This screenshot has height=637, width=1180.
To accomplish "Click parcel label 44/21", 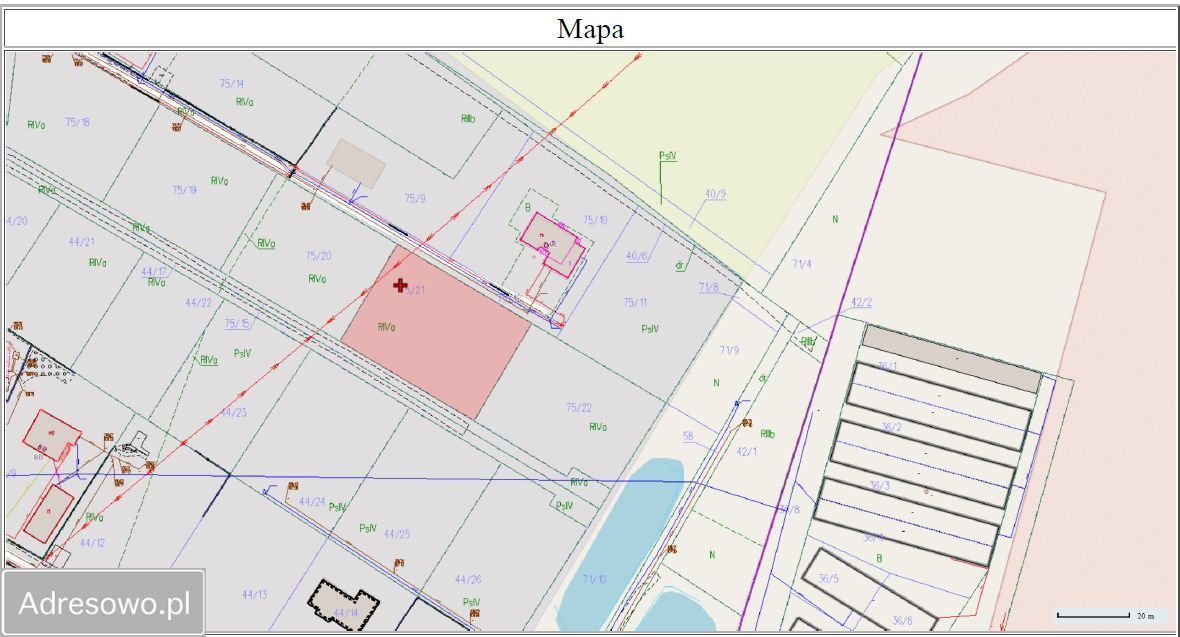I will point(81,242).
